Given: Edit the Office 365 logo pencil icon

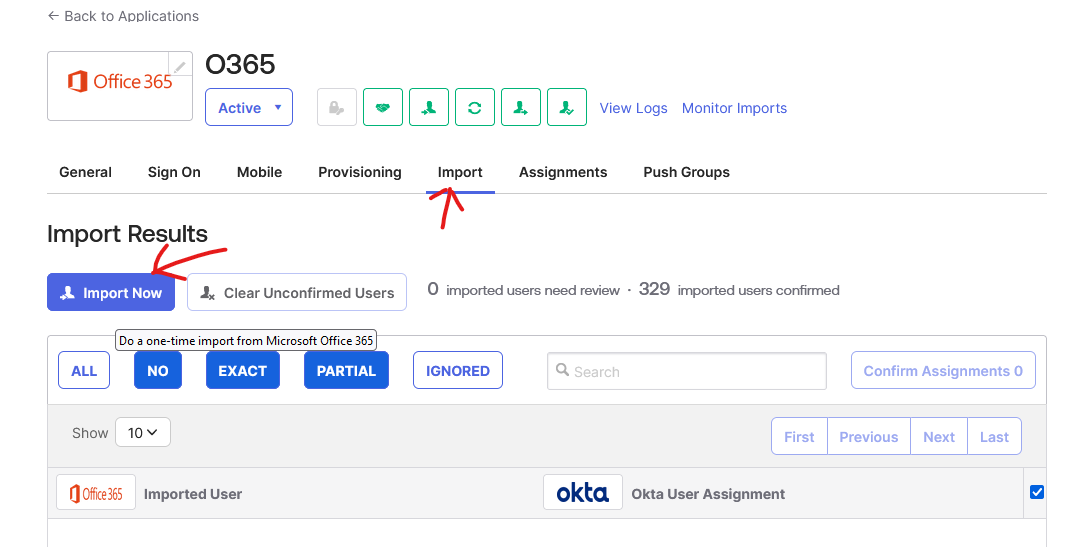Looking at the screenshot, I should pos(180,66).
